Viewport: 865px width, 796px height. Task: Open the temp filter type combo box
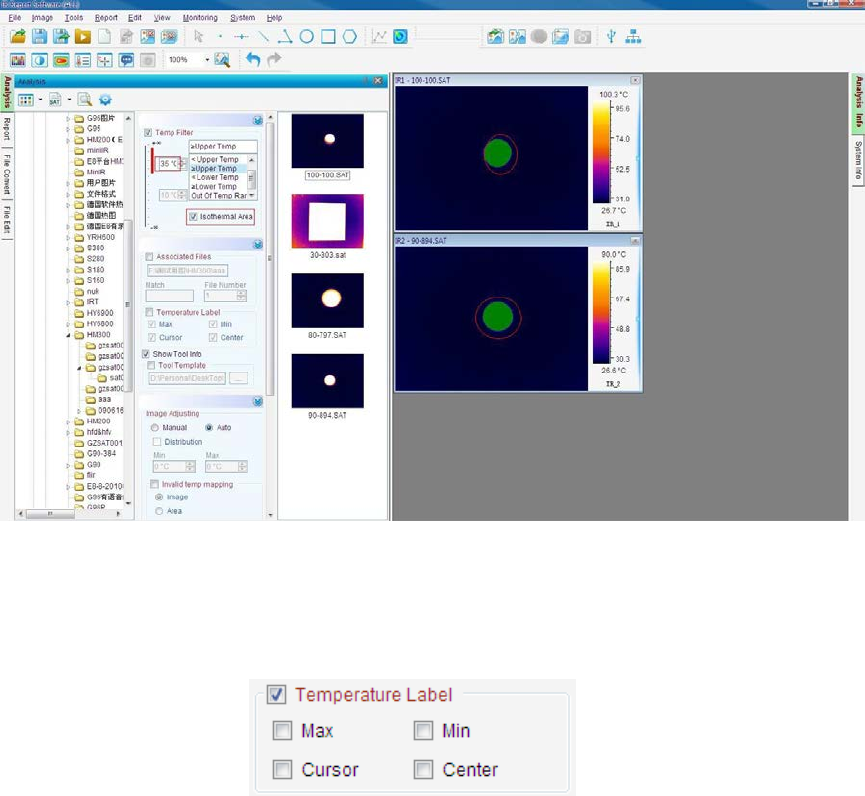pos(223,146)
